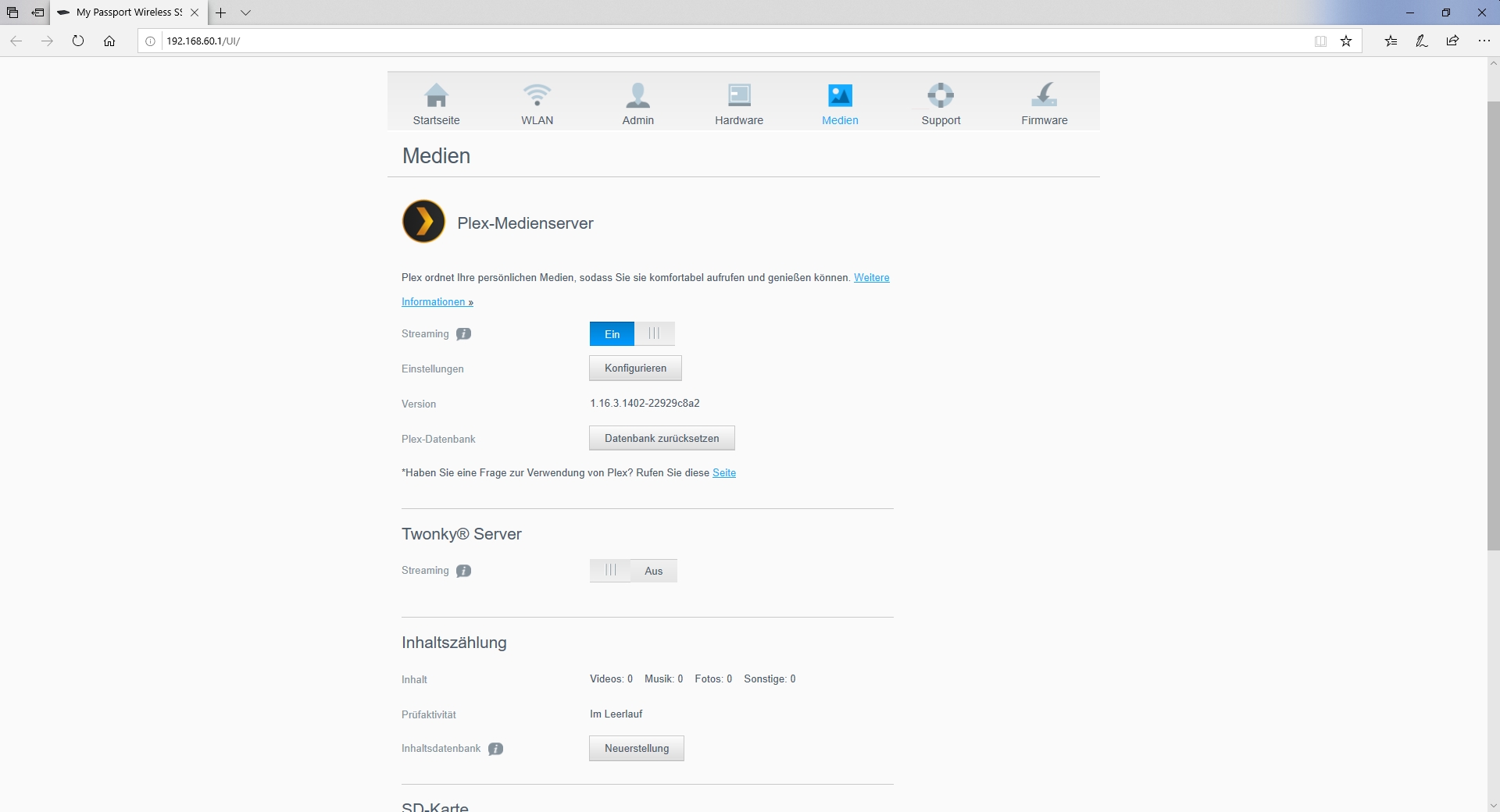
Task: Open browser settings and more menu
Action: pyautogui.click(x=1484, y=41)
